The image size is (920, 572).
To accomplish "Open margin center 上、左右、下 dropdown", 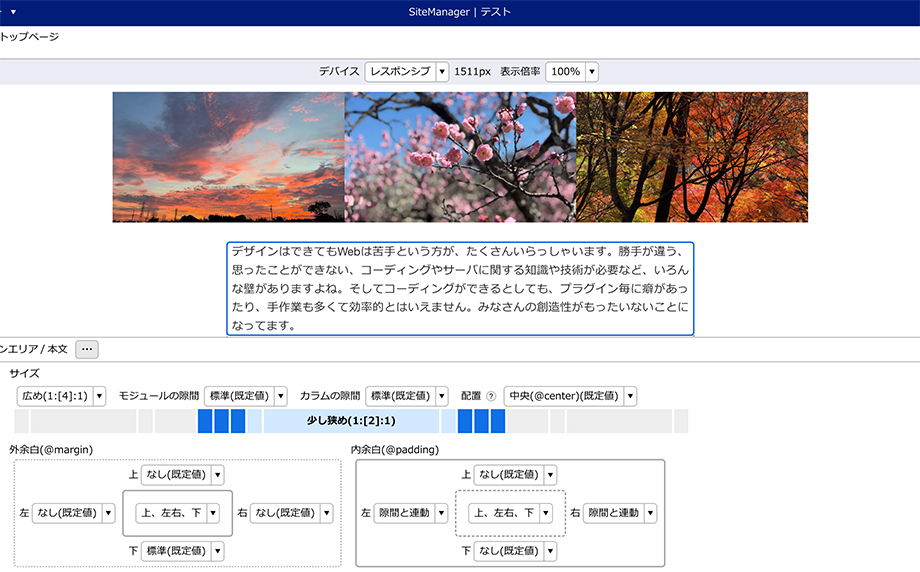I will 177,513.
